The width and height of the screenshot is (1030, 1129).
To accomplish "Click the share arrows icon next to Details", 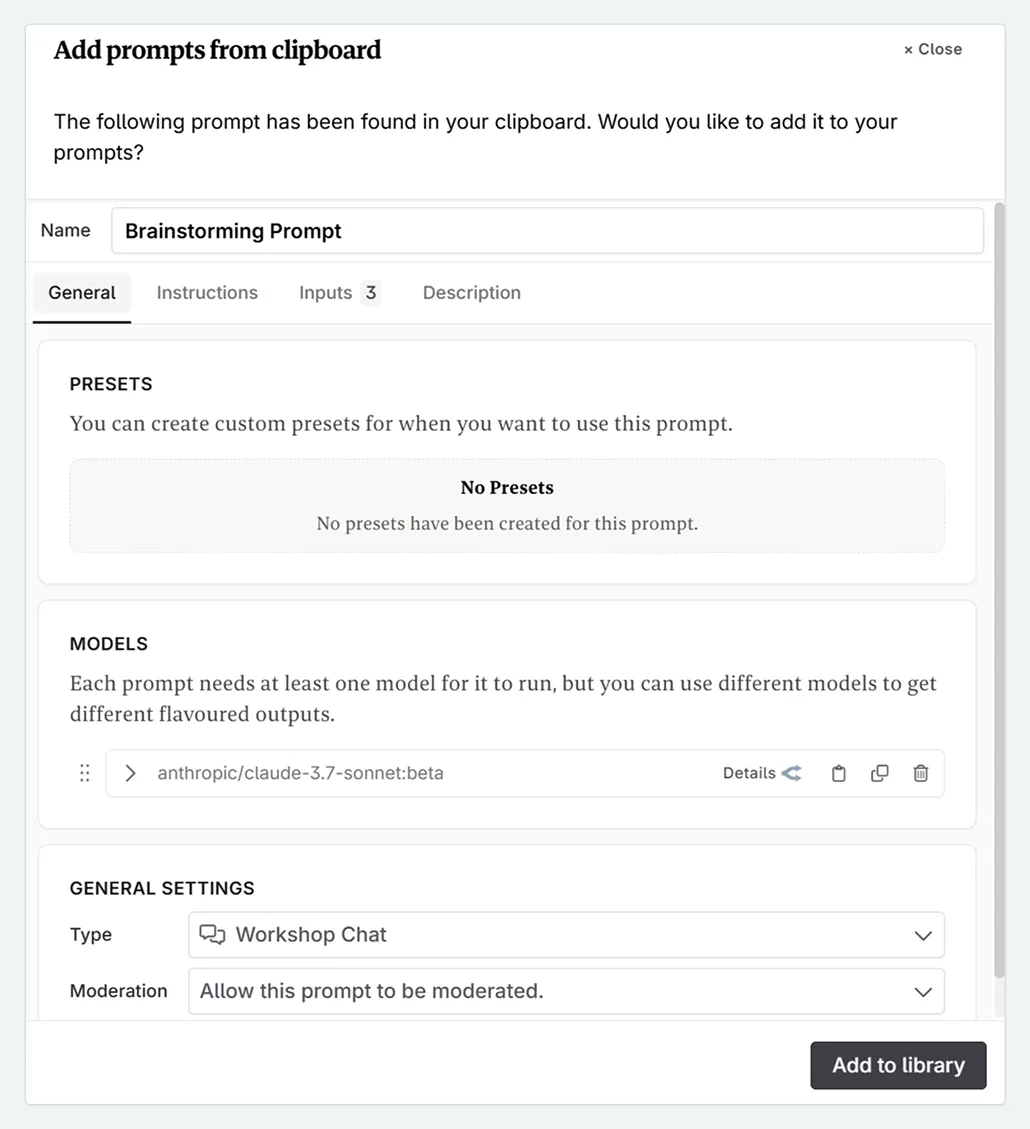I will click(x=791, y=773).
